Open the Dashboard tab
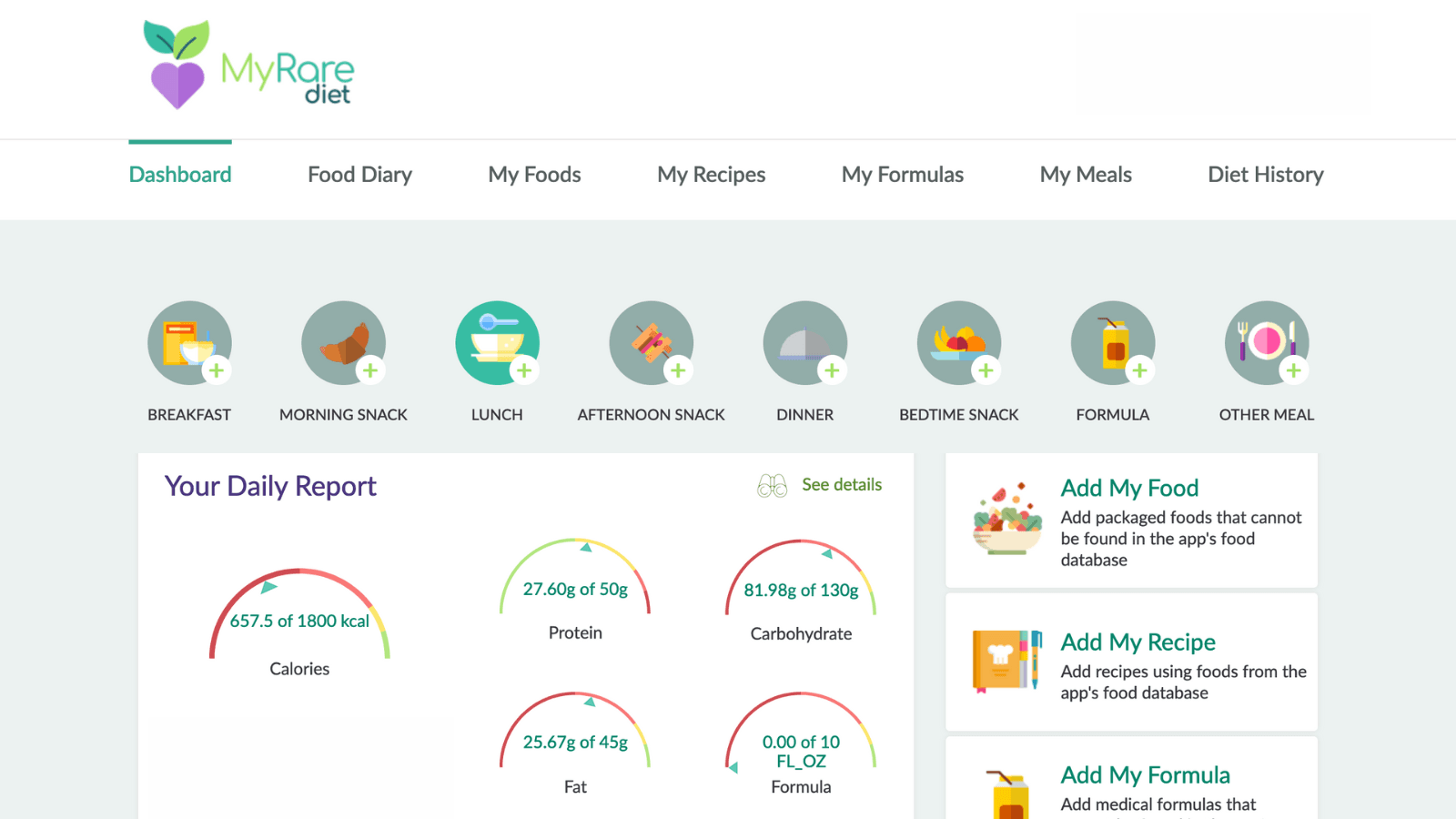Viewport: 1456px width, 819px height. pos(180,175)
